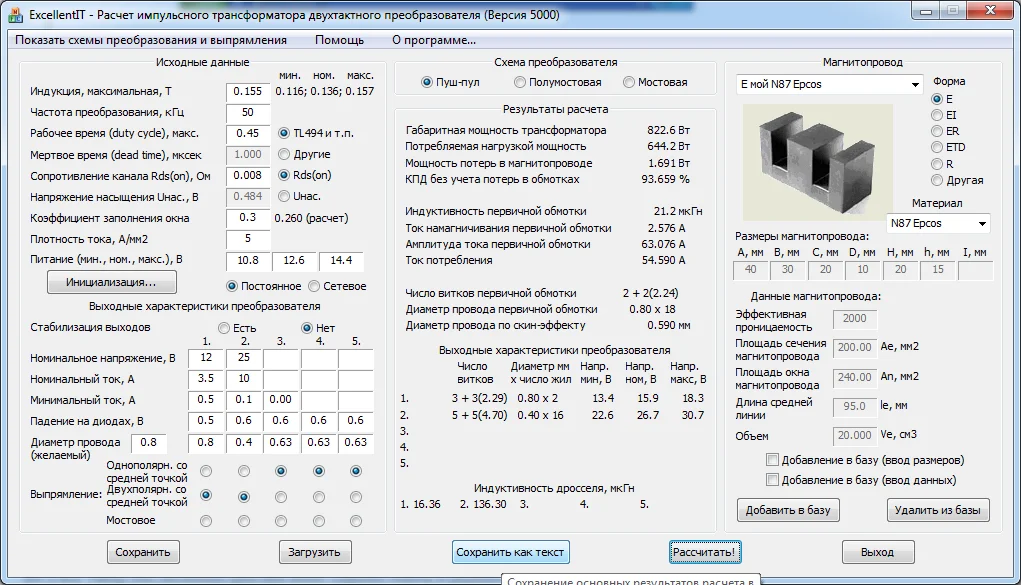Enable Добавление в базу (ввод размеров) checkbox
The height and width of the screenshot is (585, 1021).
(x=772, y=460)
